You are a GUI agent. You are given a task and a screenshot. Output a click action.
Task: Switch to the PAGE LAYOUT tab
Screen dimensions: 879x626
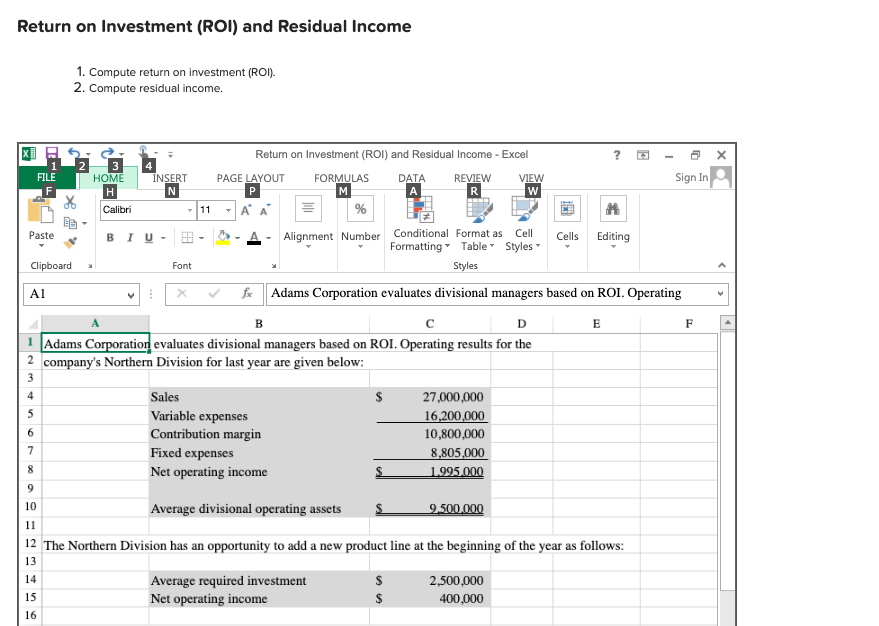(x=251, y=178)
